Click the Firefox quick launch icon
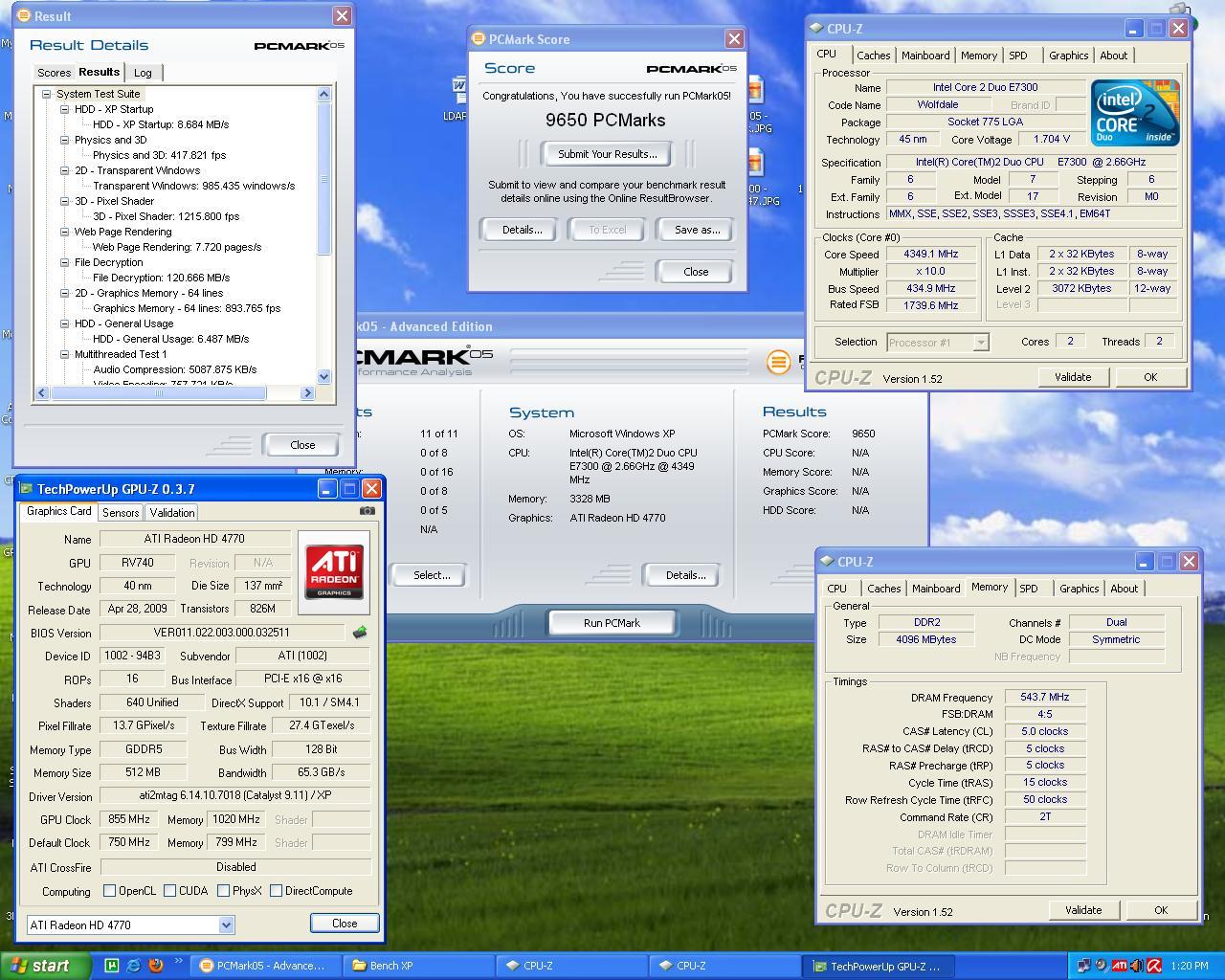Viewport: 1225px width, 980px height. (156, 966)
